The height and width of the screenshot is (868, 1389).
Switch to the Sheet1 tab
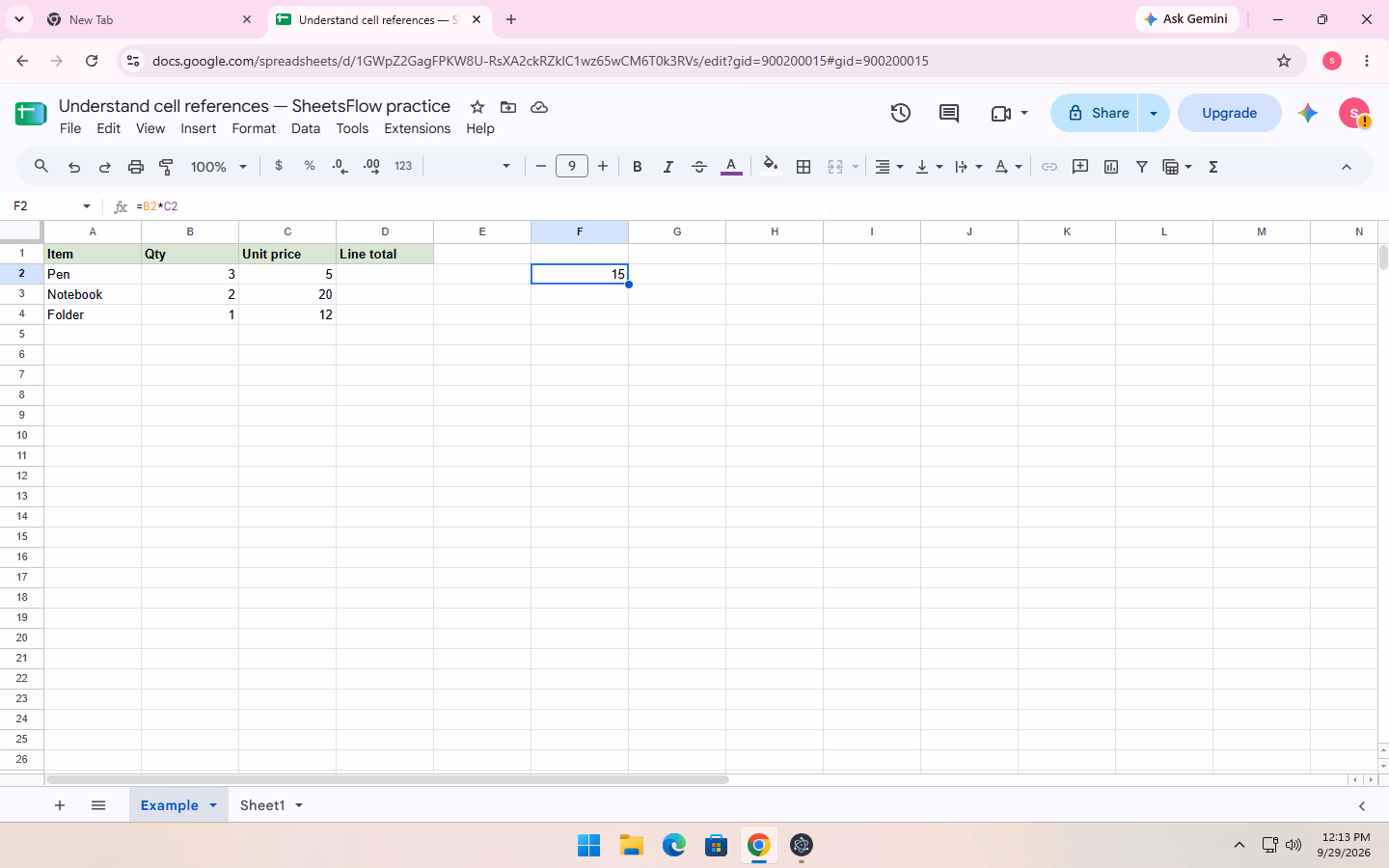[262, 805]
